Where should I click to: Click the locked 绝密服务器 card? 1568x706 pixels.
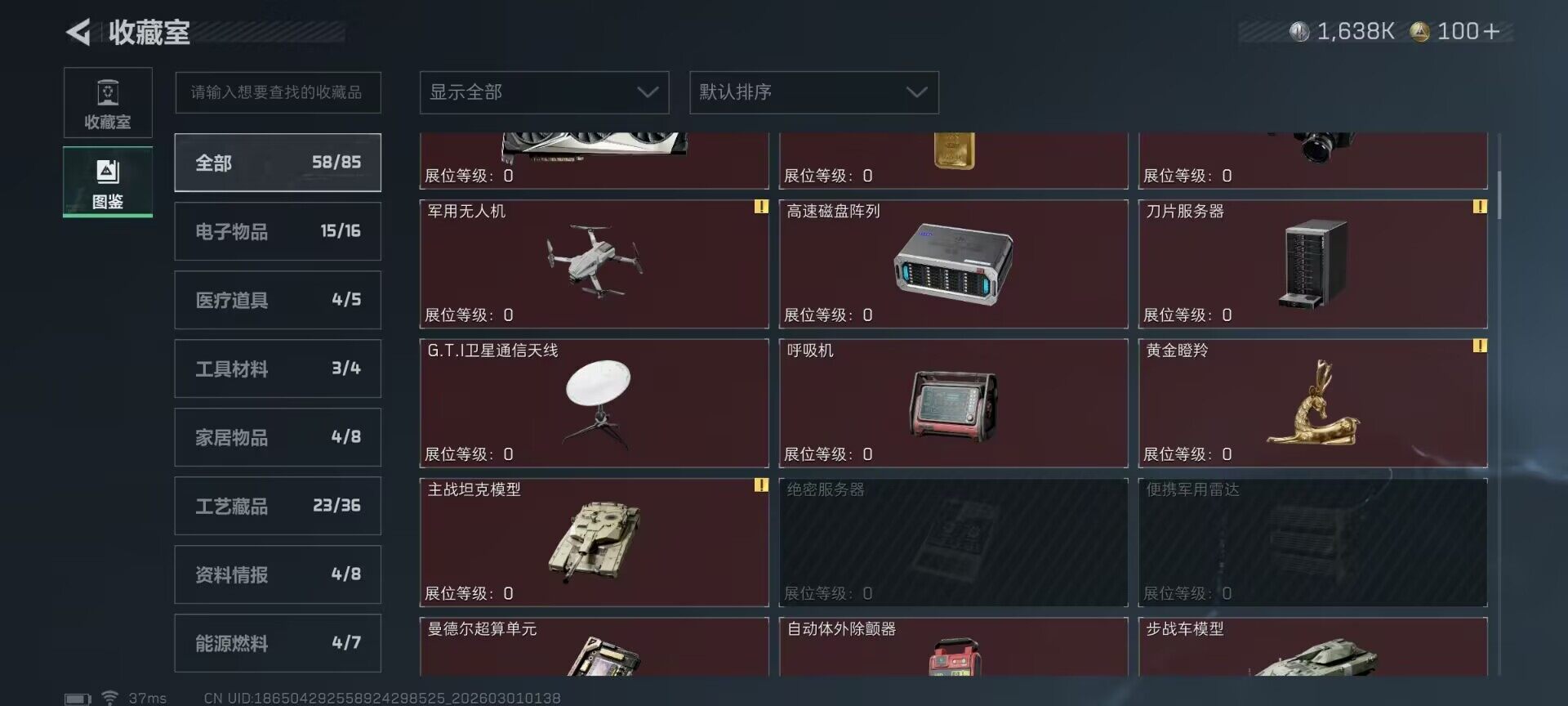click(x=953, y=542)
